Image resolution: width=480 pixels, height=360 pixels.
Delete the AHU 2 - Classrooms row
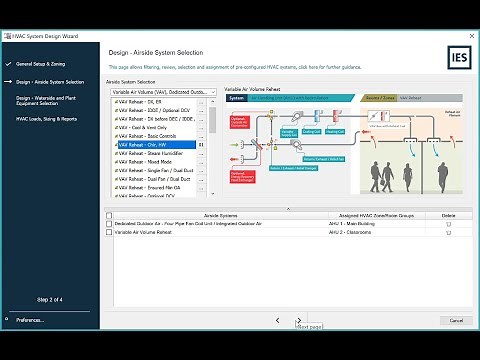point(448,232)
